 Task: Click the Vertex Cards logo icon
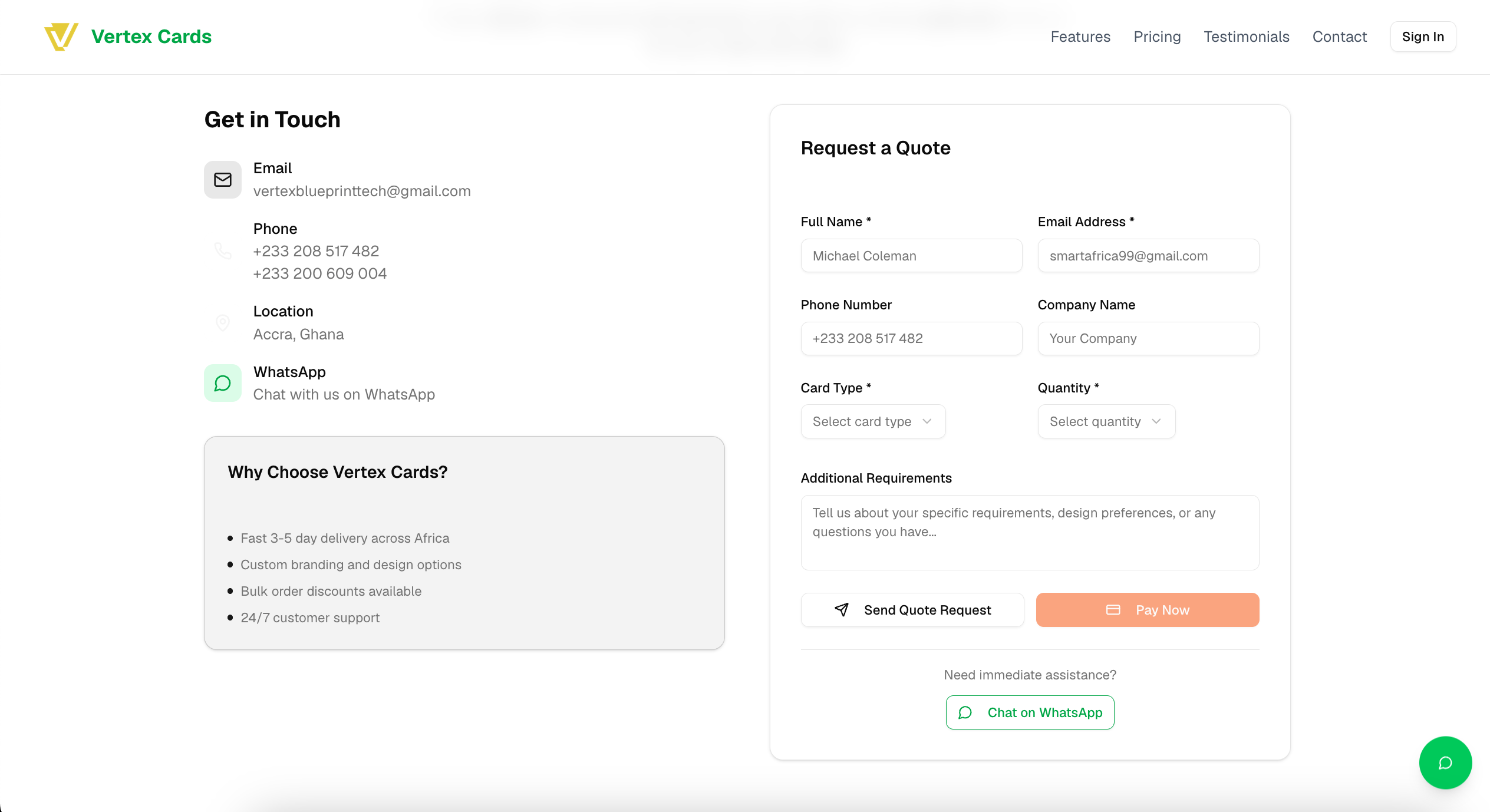pos(61,37)
